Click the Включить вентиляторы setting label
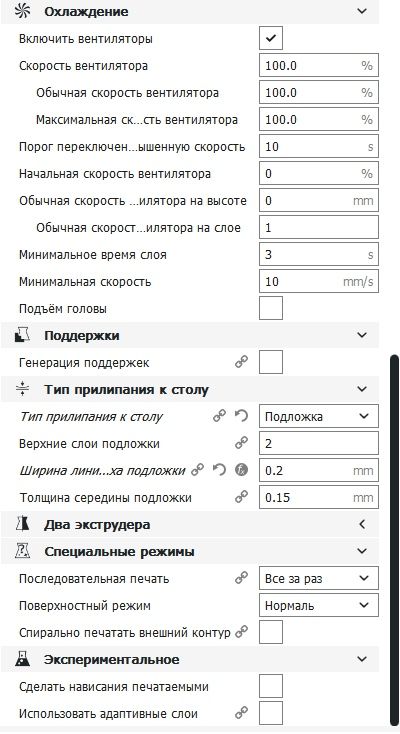Viewport: 400px width, 734px height. (86, 38)
